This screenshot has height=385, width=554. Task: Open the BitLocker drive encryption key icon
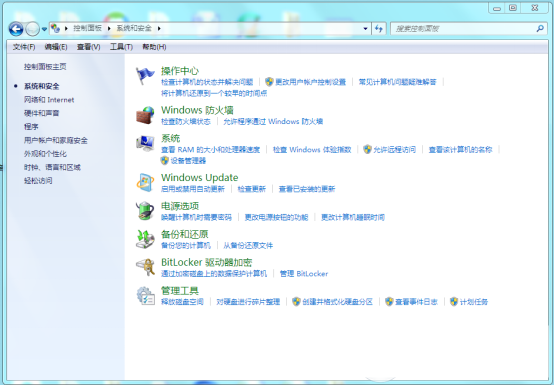[145, 267]
